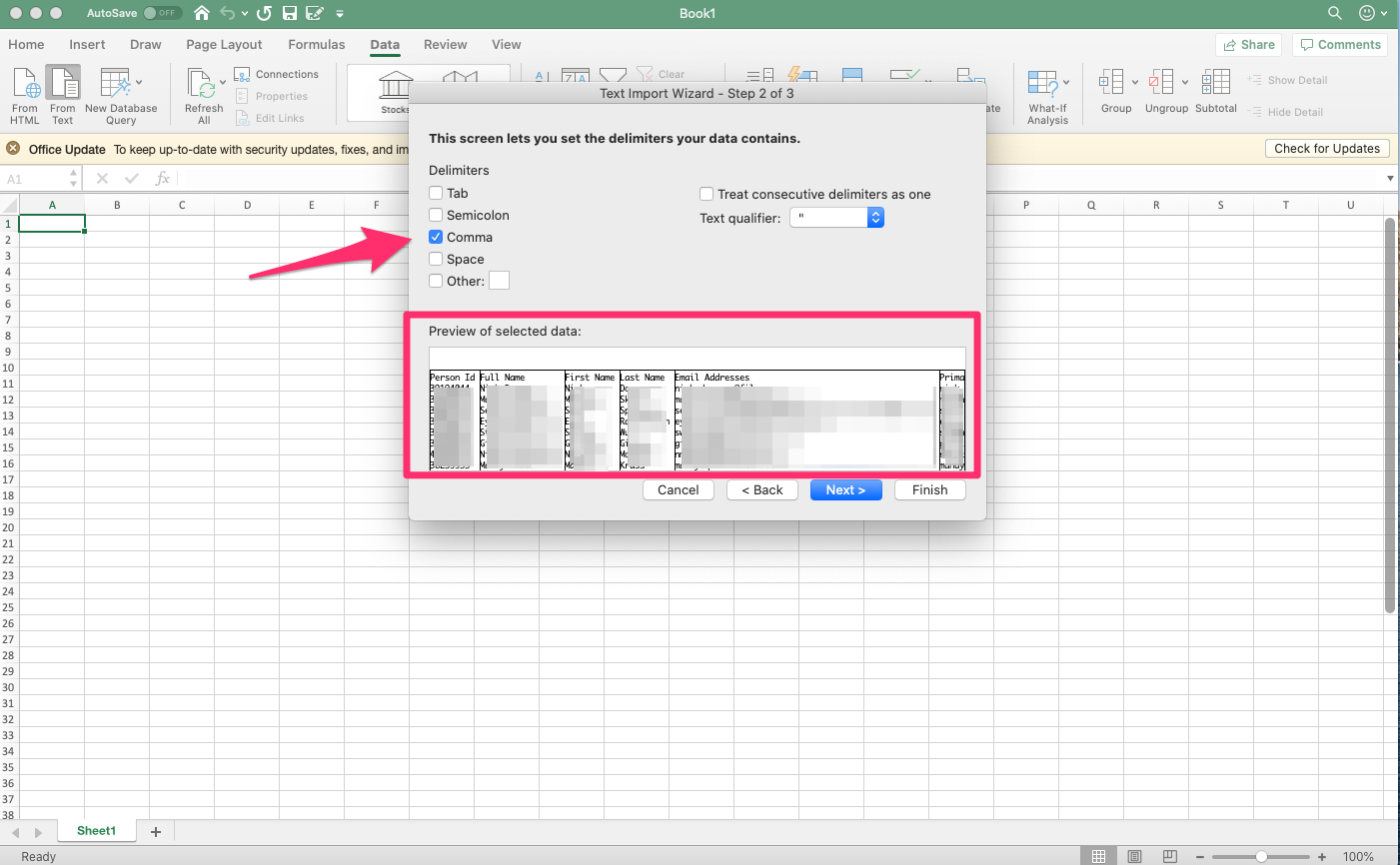Viewport: 1400px width, 865px height.
Task: Uncheck the Comma delimiter
Action: click(436, 237)
